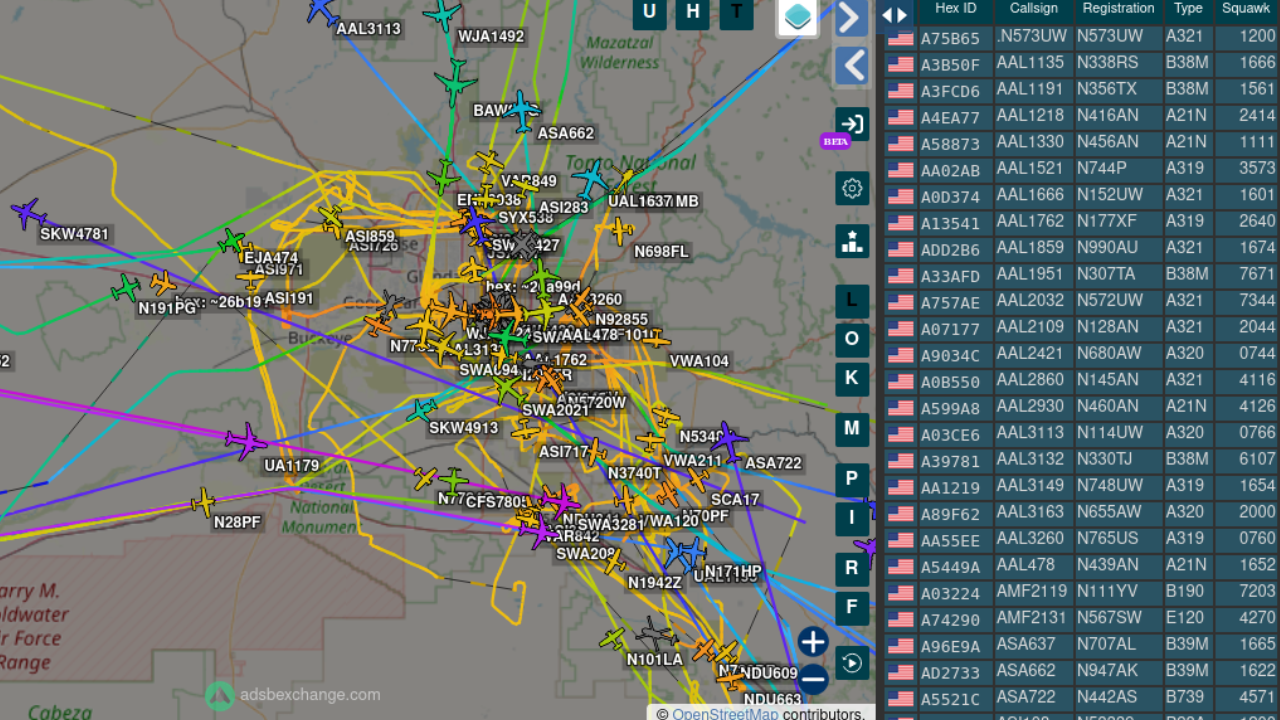Select the green EJA474 aircraft icon
1280x720 pixels.
point(232,241)
